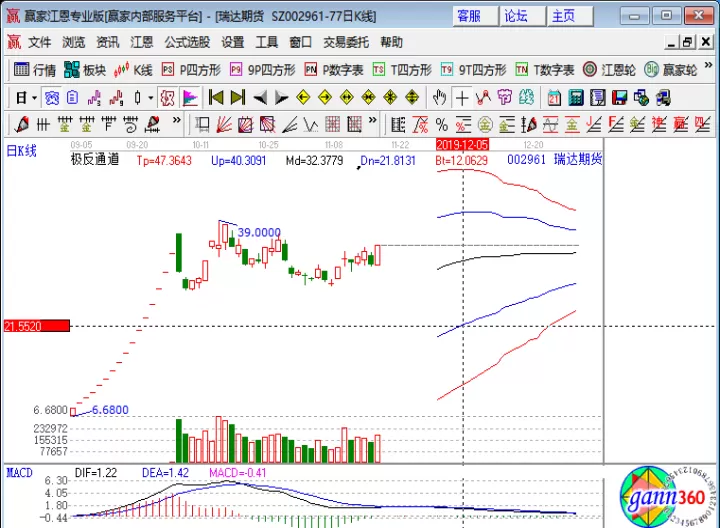Switch to K线 candlestick chart
Screen dimensions: 720x528
tap(133, 70)
